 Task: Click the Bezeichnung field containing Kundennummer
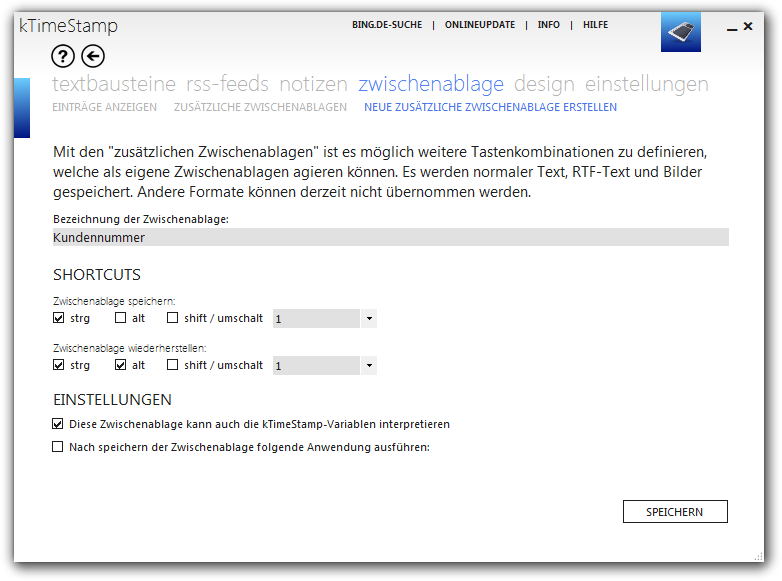391,237
